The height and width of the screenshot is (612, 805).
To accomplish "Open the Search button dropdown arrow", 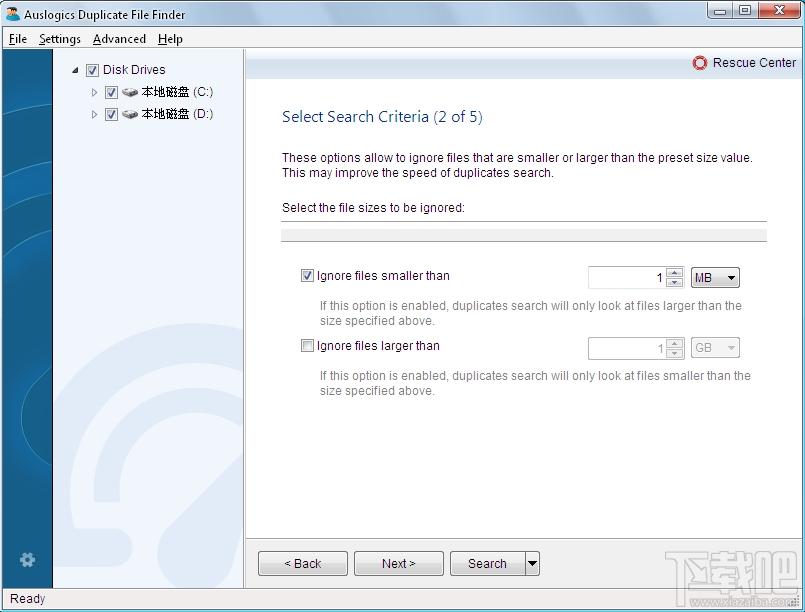I will click(532, 564).
